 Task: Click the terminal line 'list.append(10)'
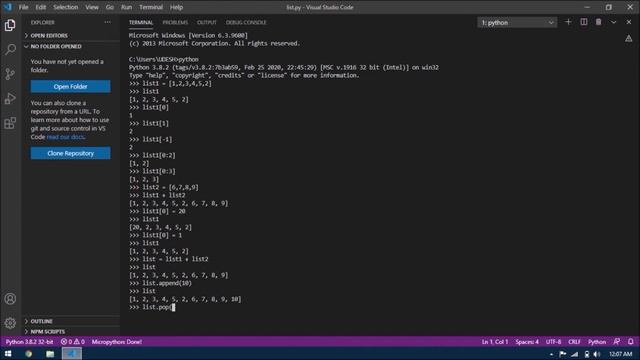click(x=160, y=283)
